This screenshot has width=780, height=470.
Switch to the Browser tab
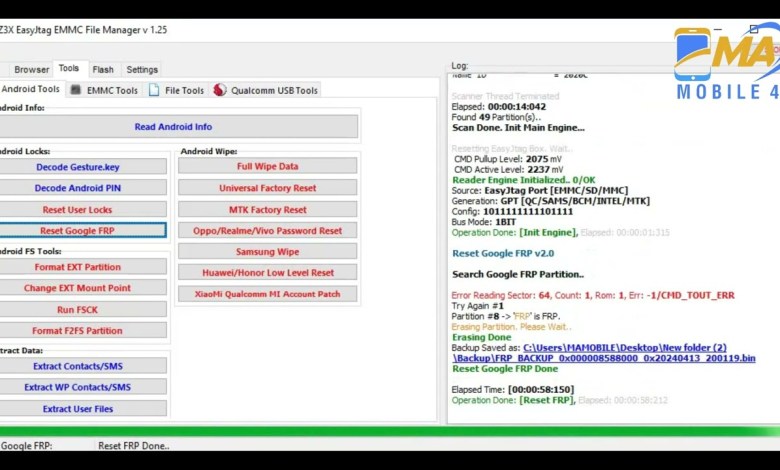point(31,70)
